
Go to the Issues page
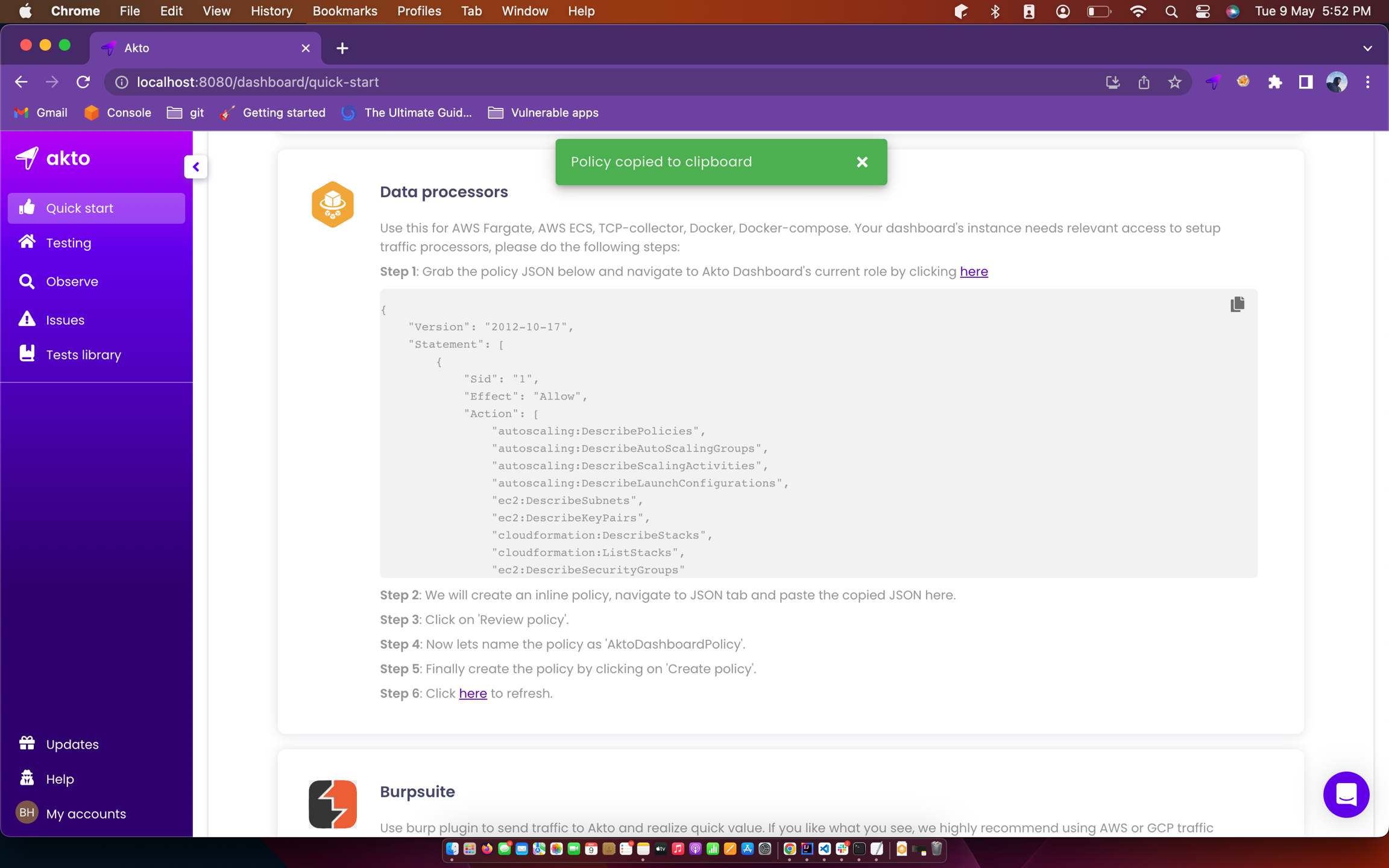click(x=65, y=320)
